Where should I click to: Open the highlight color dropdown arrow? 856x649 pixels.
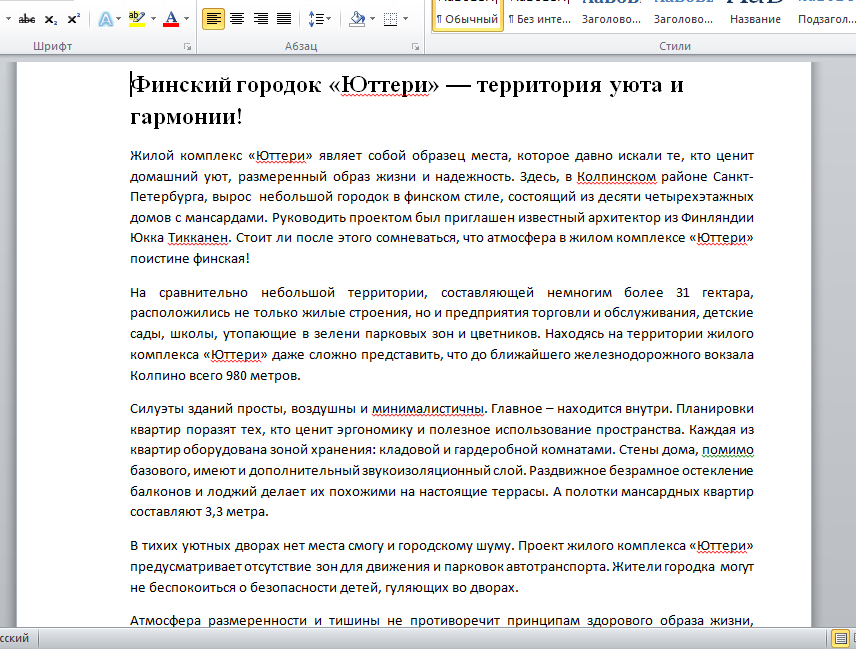pyautogui.click(x=153, y=19)
